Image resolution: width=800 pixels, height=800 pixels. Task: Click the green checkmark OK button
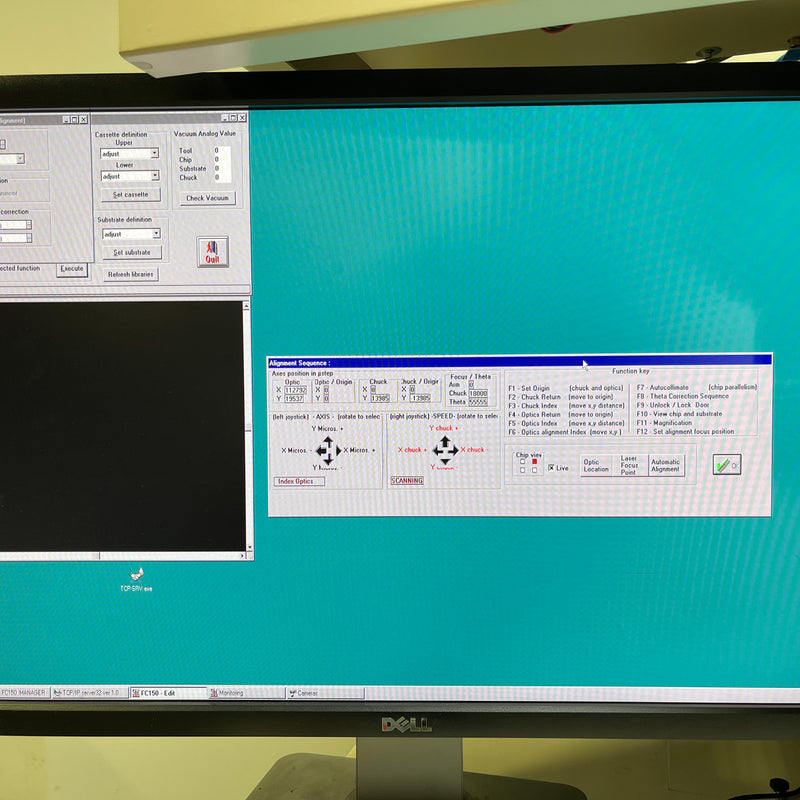pos(726,465)
